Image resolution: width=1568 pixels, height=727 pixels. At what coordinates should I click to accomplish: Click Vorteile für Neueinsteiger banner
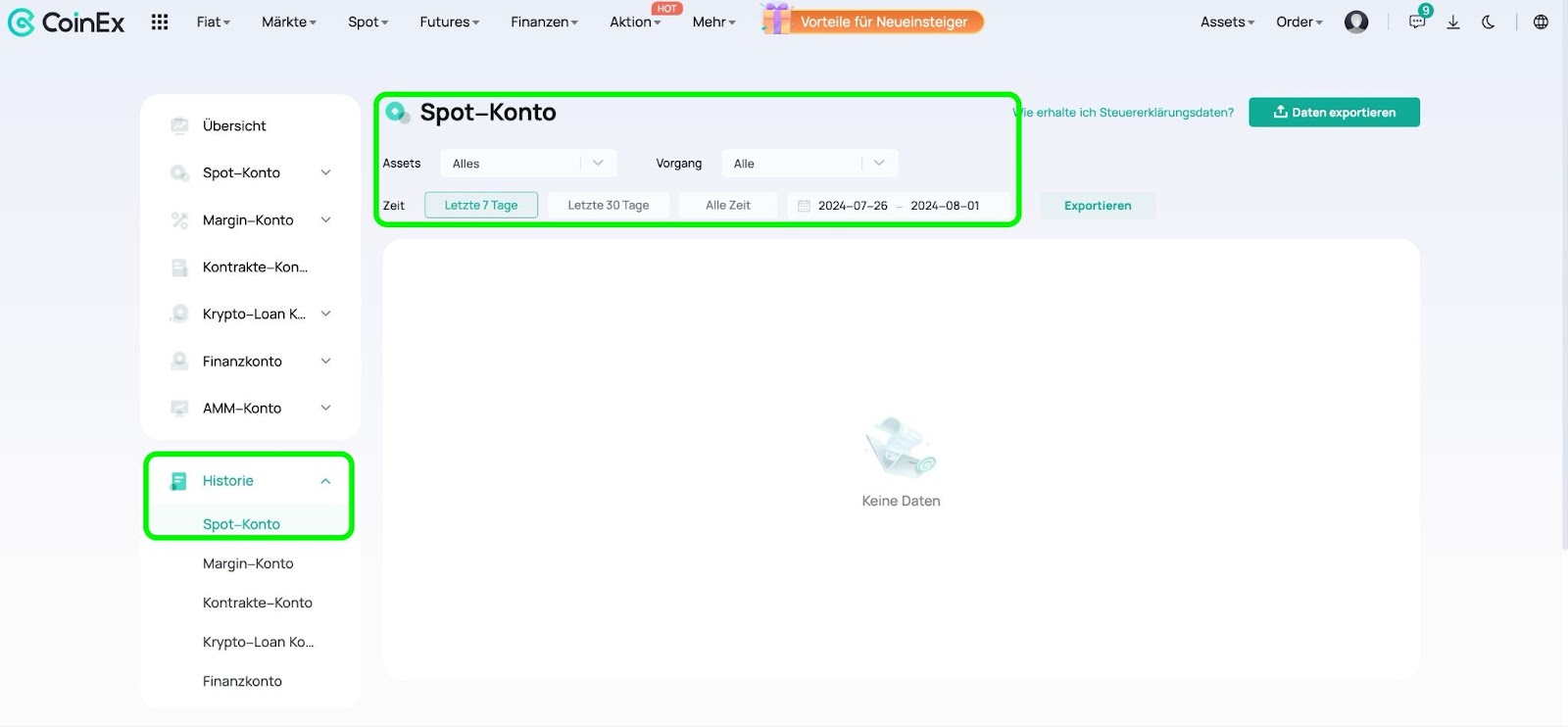coord(884,22)
